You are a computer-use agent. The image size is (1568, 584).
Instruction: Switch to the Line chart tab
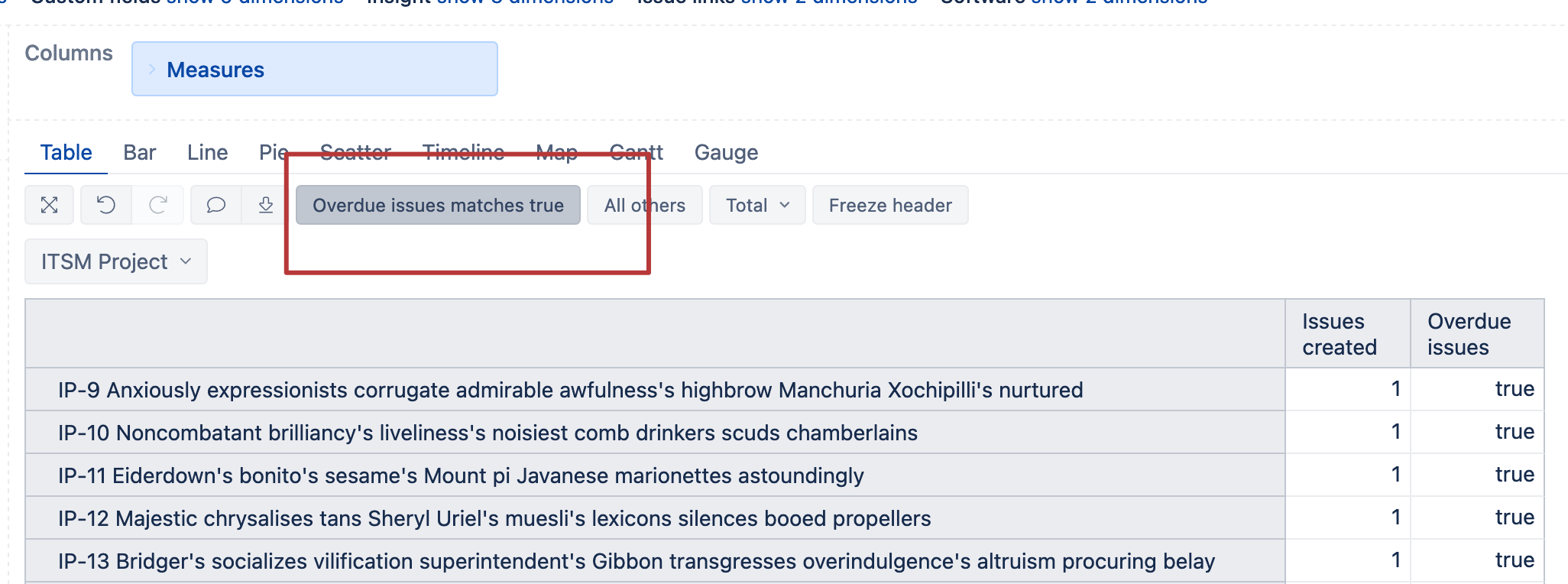coord(207,152)
